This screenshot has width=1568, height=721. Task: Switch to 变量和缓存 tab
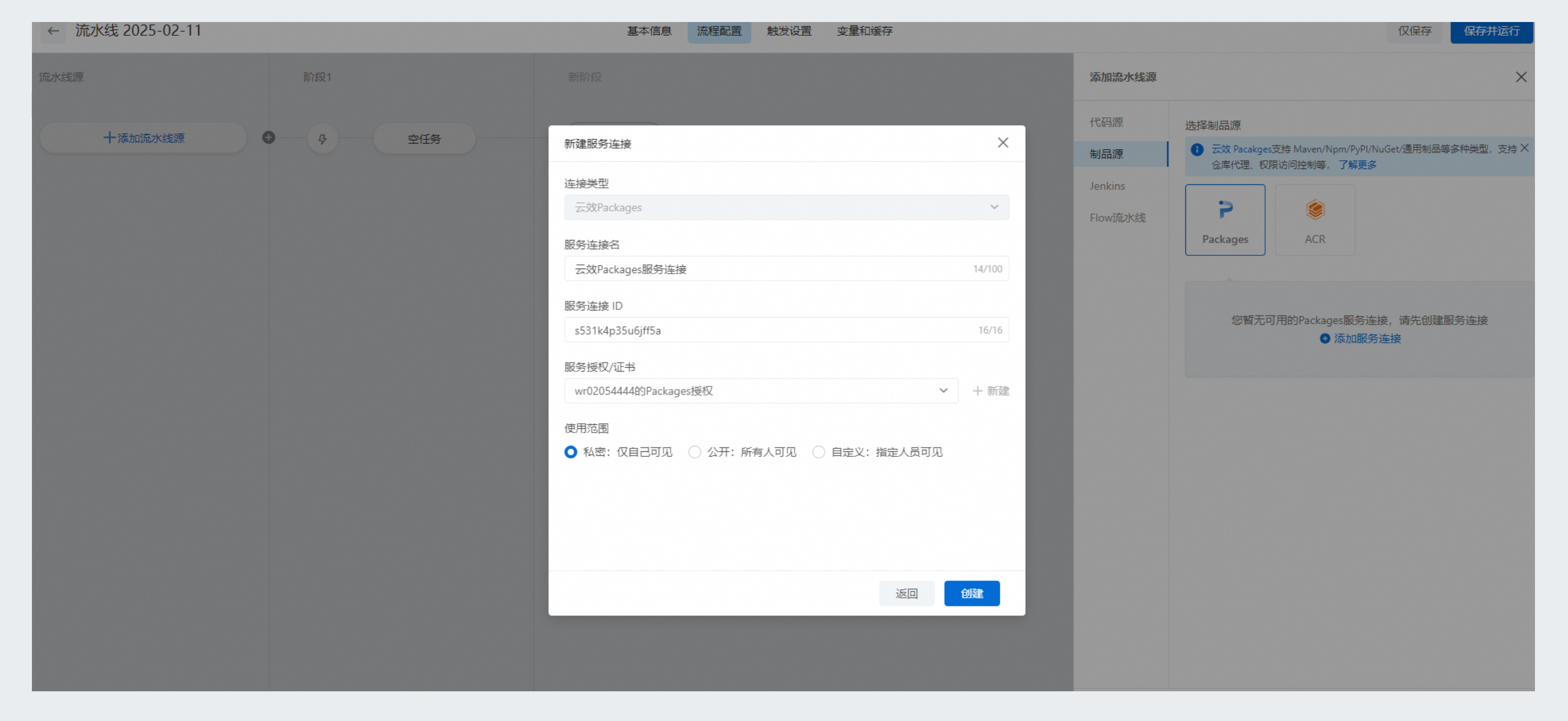(864, 31)
